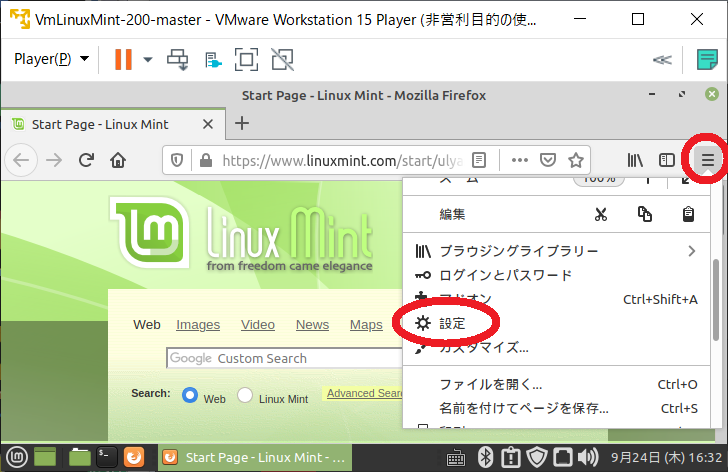Image resolution: width=728 pixels, height=472 pixels.
Task: Enter VMware full screen mode icon
Action: click(246, 59)
